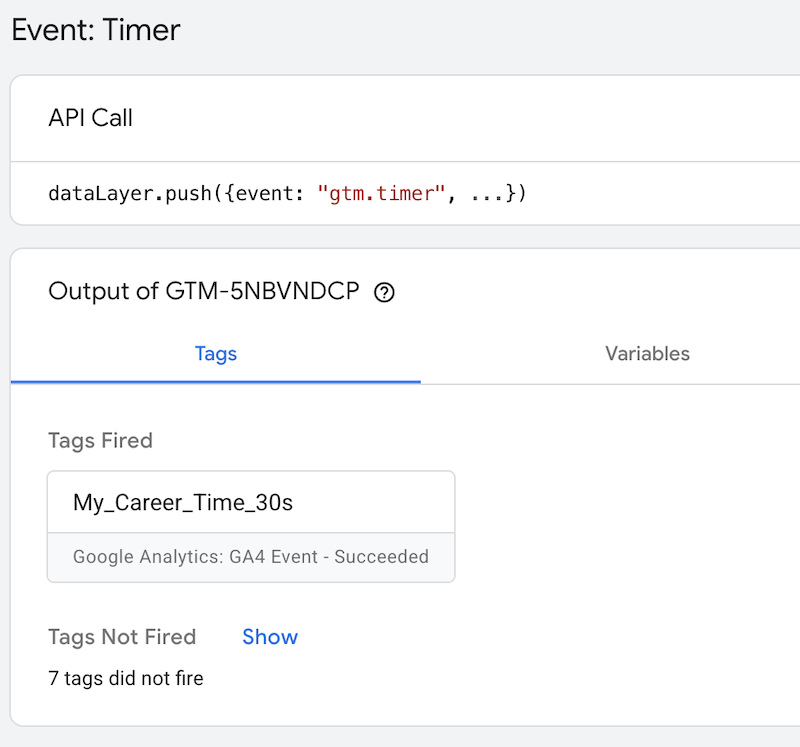800x747 pixels.
Task: Click the help icon beside GTM-5NBVNDCP
Action: [384, 293]
